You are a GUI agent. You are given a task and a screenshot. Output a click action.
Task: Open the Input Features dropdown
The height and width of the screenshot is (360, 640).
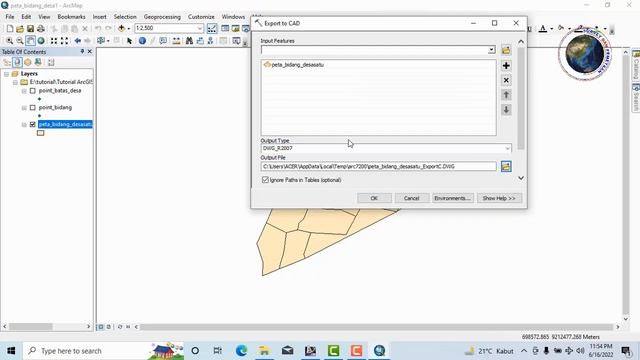click(491, 50)
